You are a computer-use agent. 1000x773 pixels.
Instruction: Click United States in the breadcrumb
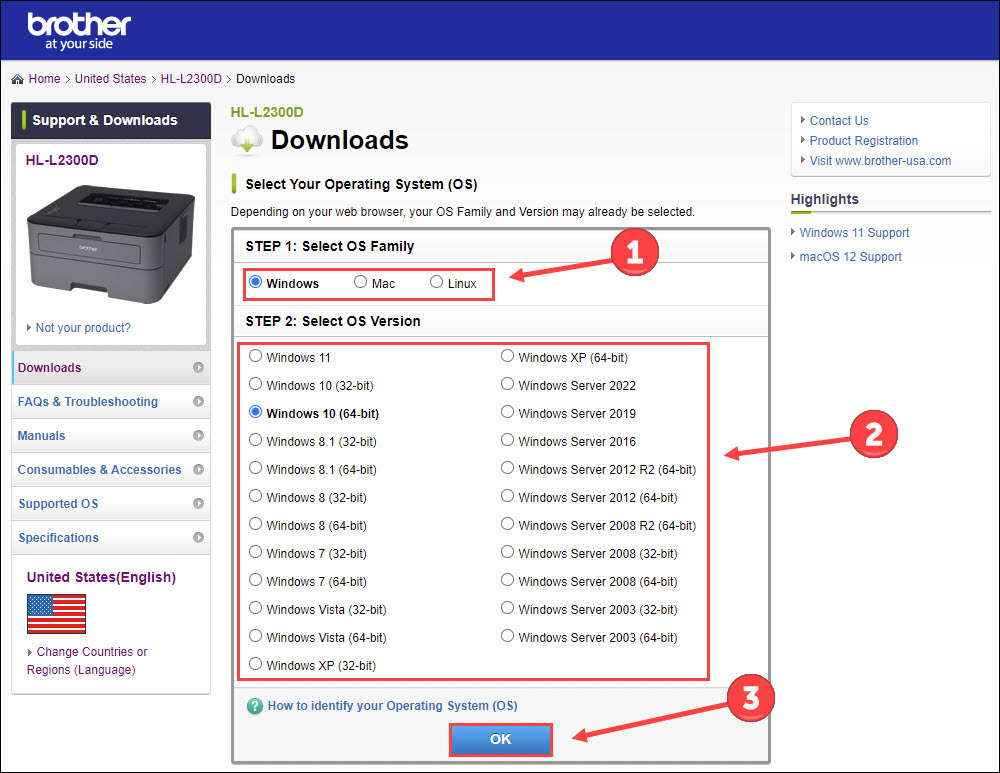pos(110,79)
